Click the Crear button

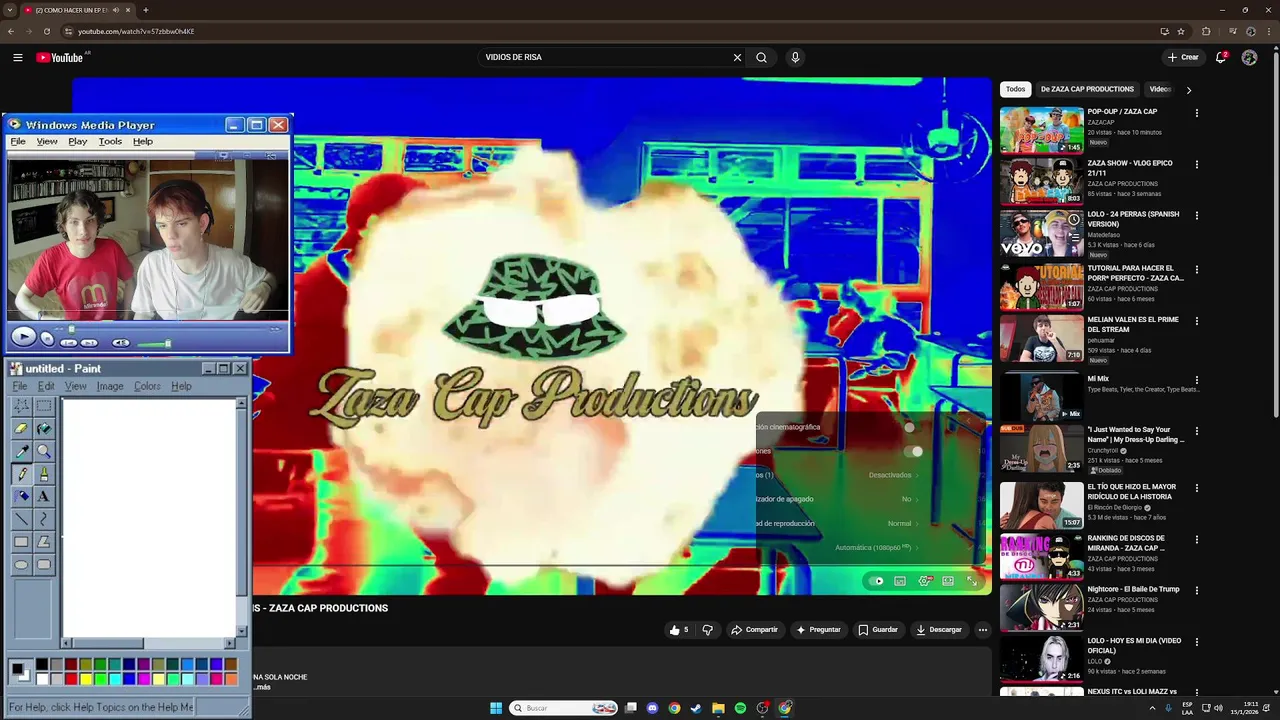(1184, 57)
